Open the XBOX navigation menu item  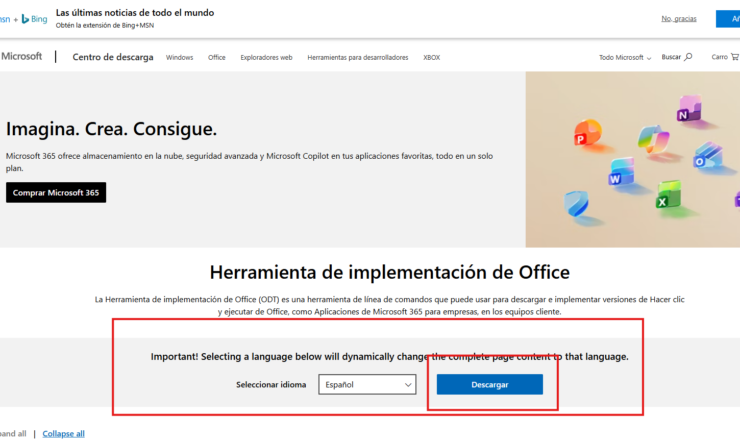[431, 57]
